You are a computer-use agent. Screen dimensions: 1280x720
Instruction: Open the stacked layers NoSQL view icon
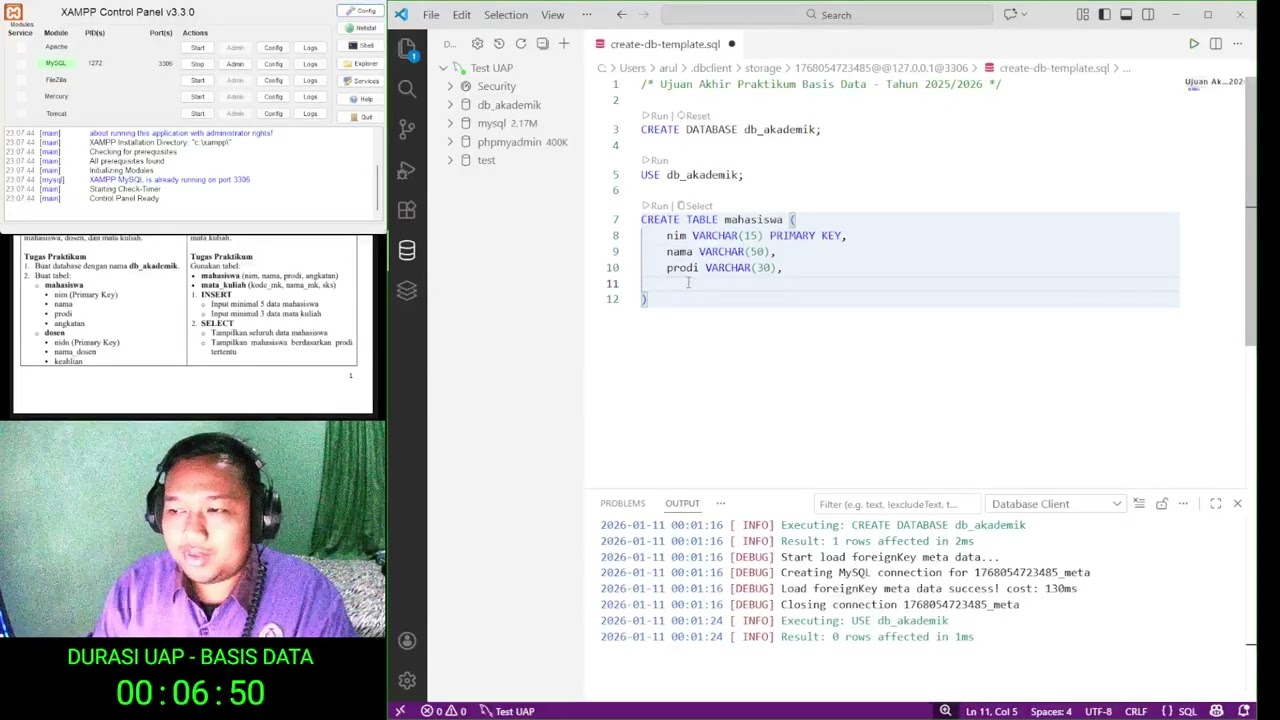(407, 290)
